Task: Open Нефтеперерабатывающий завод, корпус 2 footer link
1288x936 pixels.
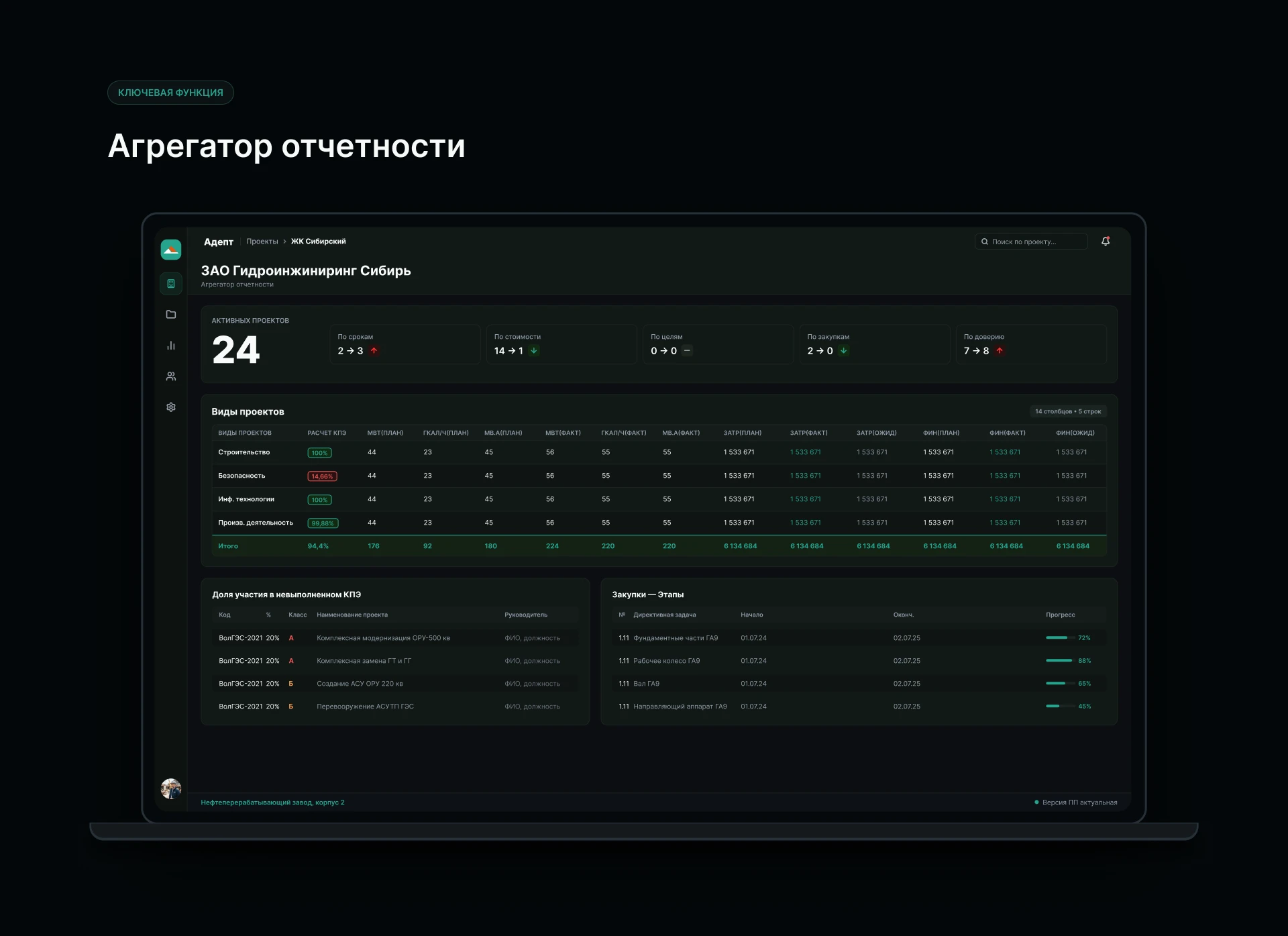Action: [272, 802]
